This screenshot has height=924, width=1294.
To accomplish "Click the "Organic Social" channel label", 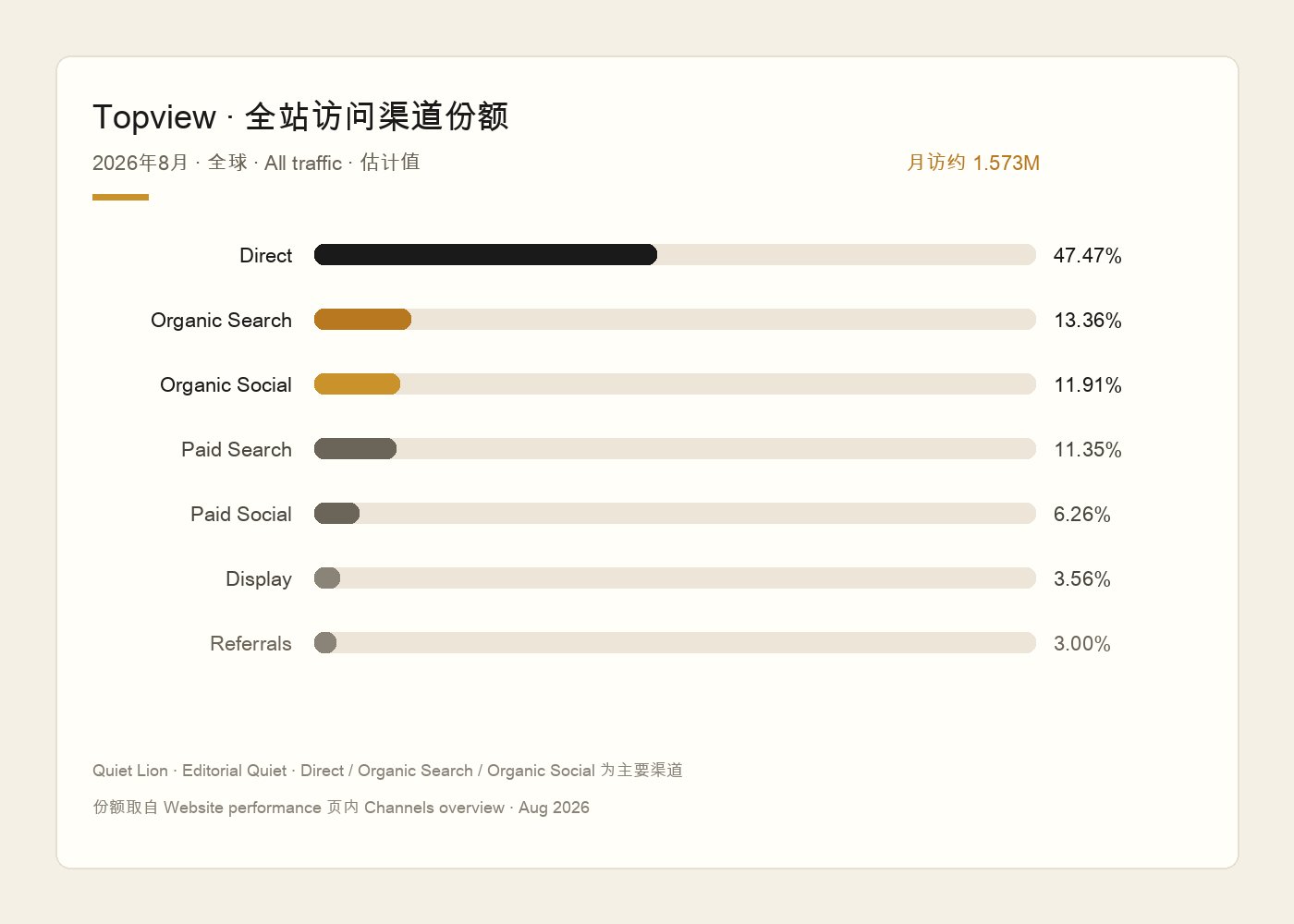I will point(226,384).
